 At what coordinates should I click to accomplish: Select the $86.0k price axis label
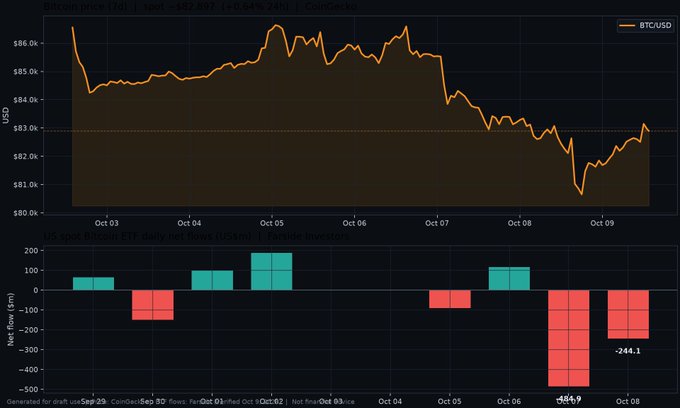tap(26, 43)
